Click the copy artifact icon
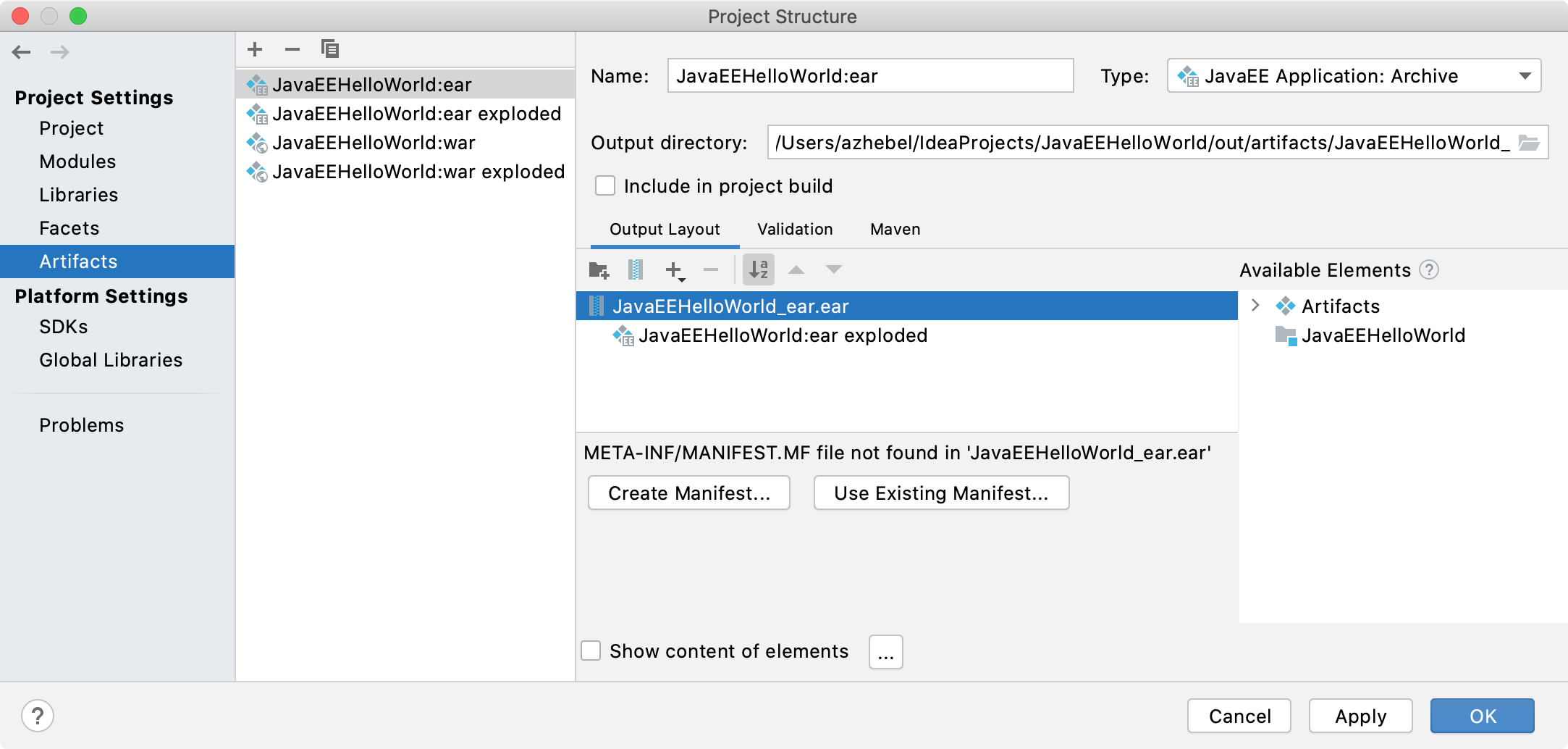The image size is (1568, 749). point(330,49)
